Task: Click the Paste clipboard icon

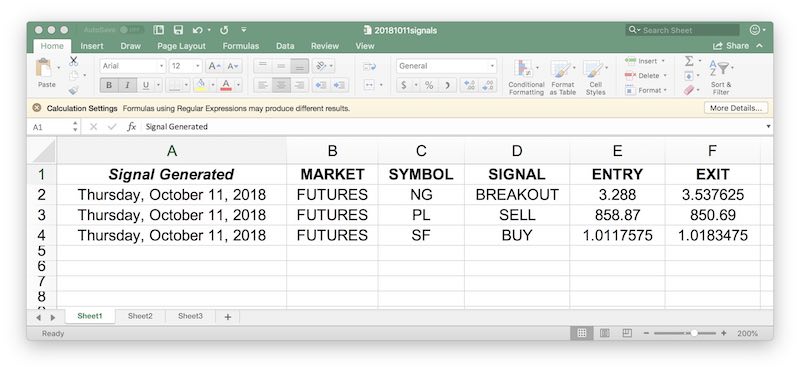Action: pyautogui.click(x=44, y=68)
